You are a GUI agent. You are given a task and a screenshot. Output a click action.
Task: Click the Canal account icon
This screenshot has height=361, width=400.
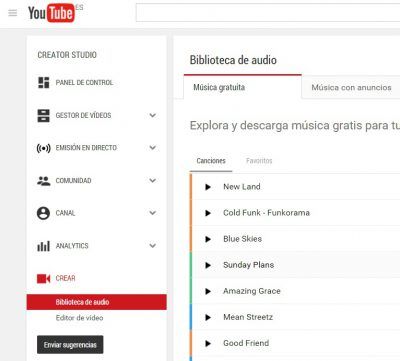pos(43,213)
